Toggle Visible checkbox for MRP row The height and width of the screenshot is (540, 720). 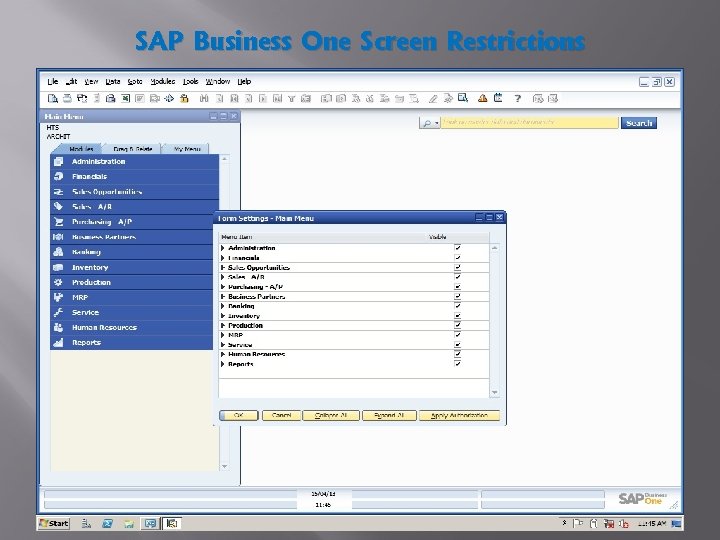click(457, 334)
